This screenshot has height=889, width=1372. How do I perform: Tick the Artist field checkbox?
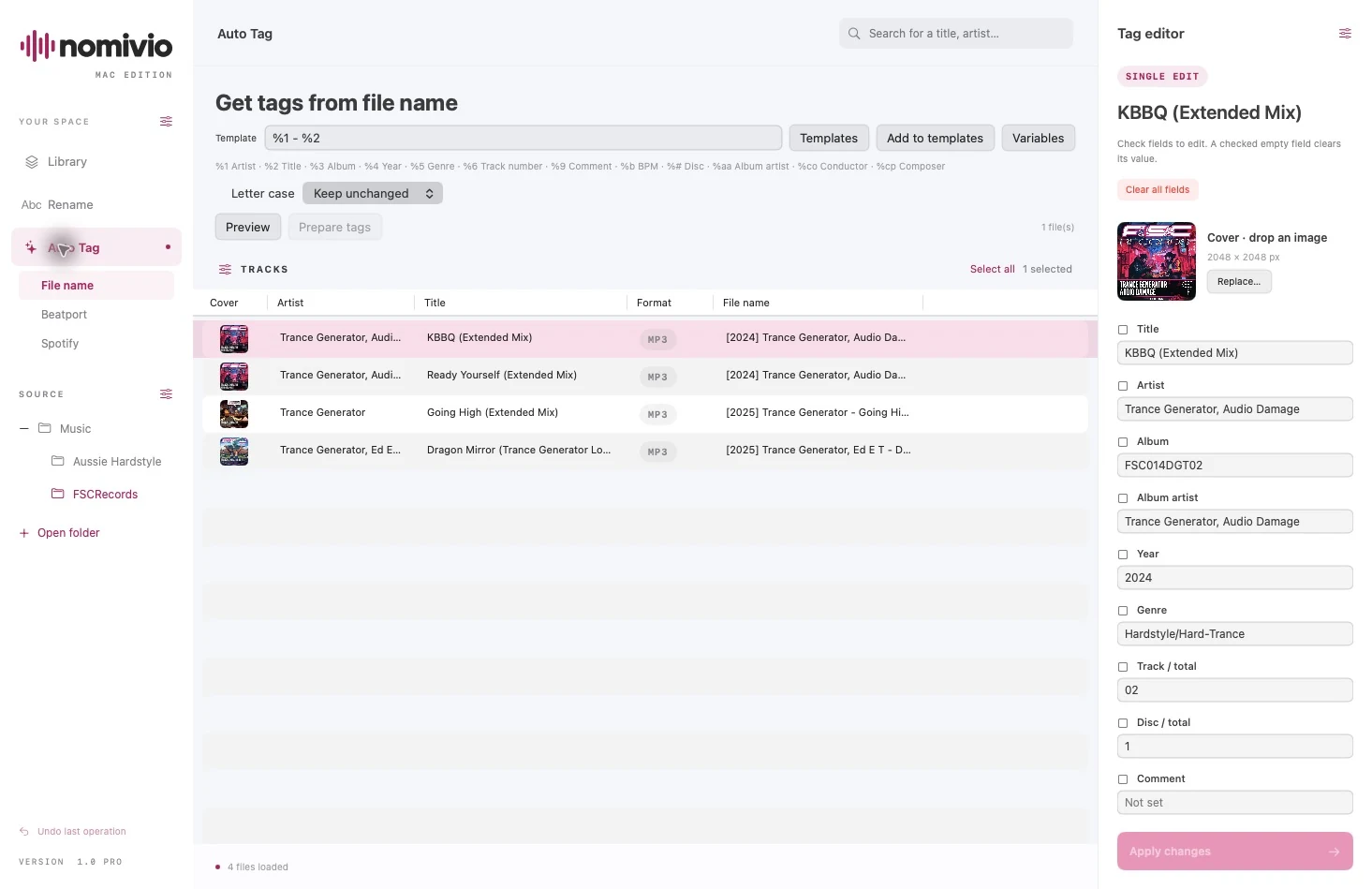(1123, 386)
